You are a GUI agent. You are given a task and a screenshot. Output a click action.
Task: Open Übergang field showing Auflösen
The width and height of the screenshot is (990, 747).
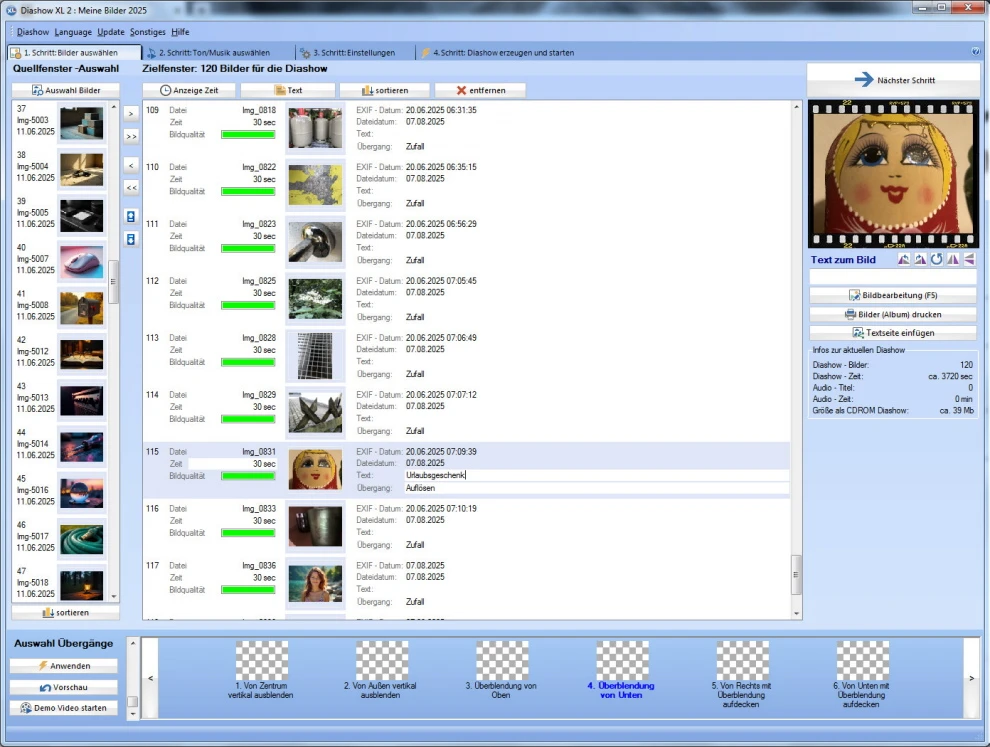point(597,488)
